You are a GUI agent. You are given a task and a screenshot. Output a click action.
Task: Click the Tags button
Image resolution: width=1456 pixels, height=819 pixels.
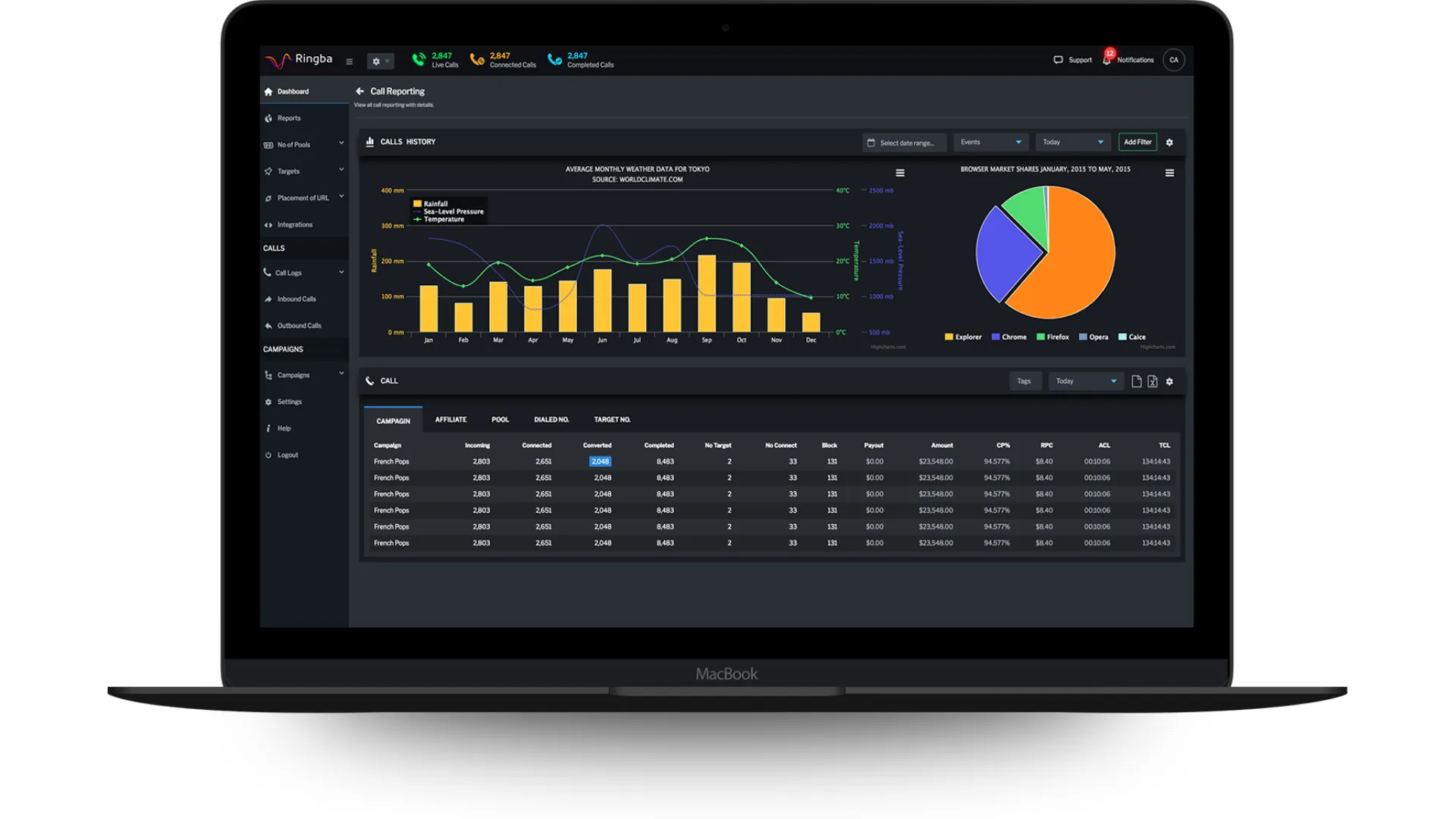[x=1024, y=381]
